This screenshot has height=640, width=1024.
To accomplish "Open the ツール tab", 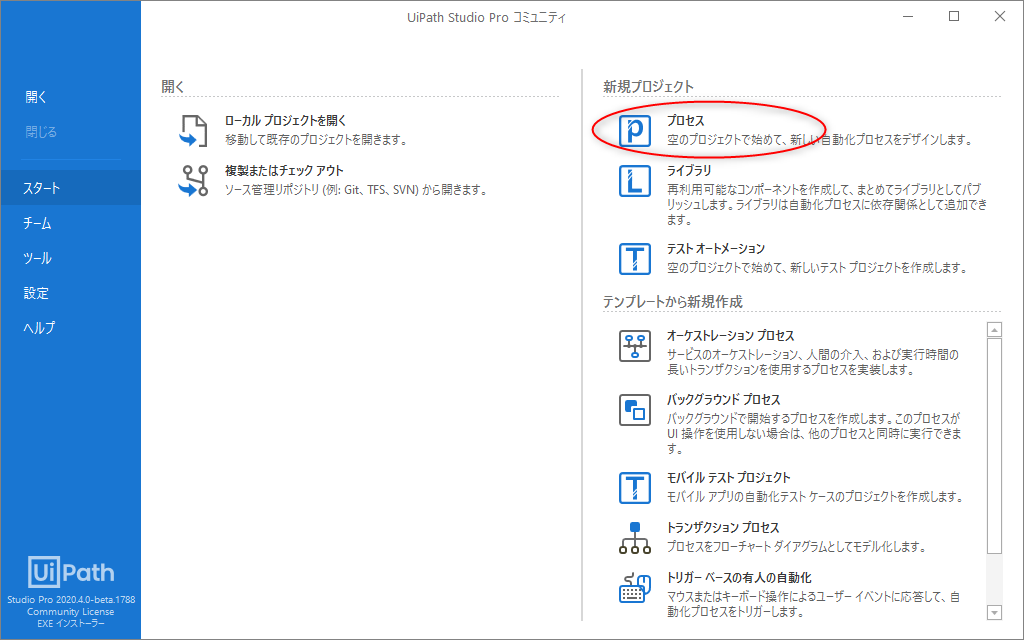I will 37,258.
